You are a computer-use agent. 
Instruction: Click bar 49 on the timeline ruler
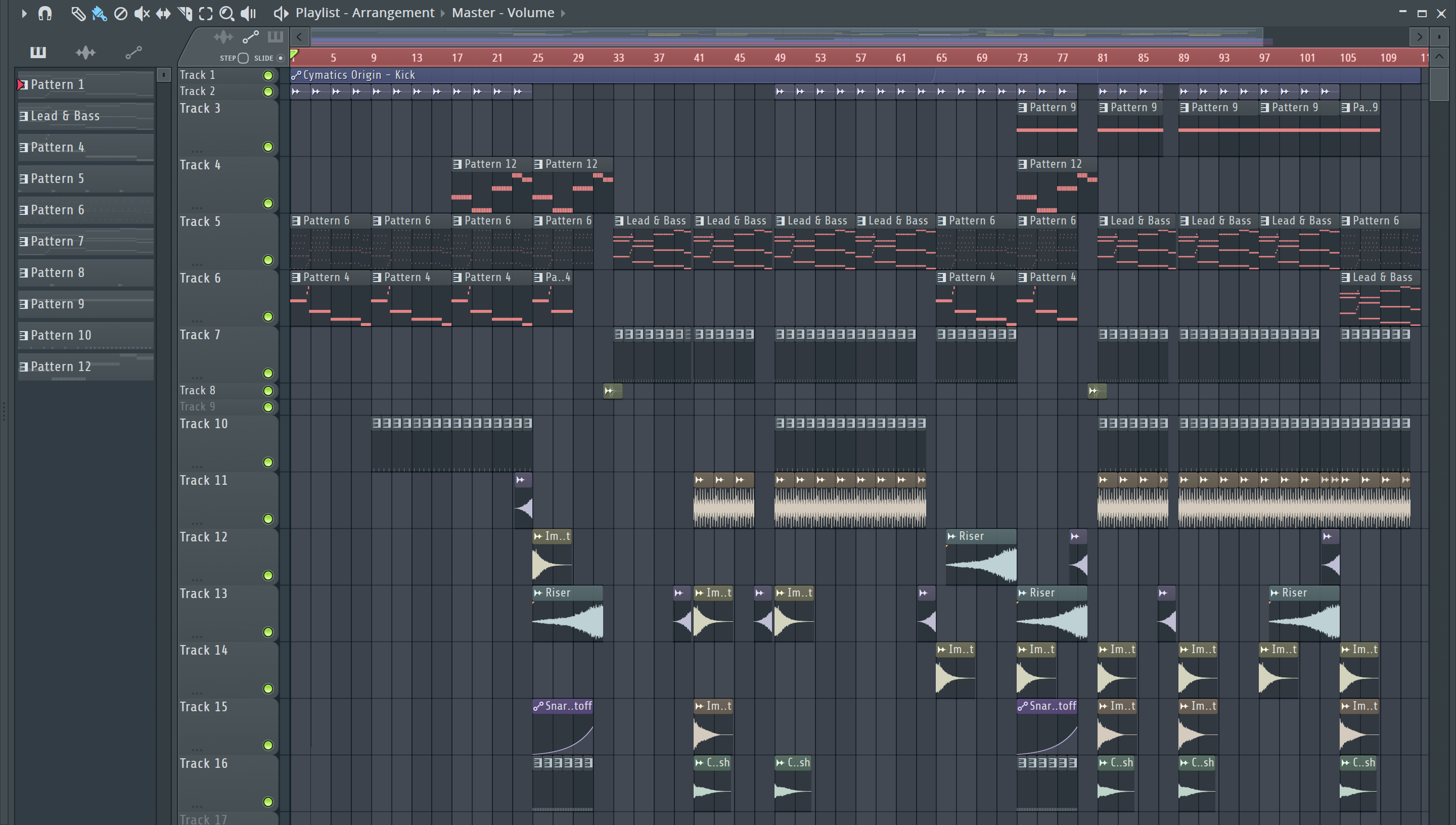pos(780,58)
